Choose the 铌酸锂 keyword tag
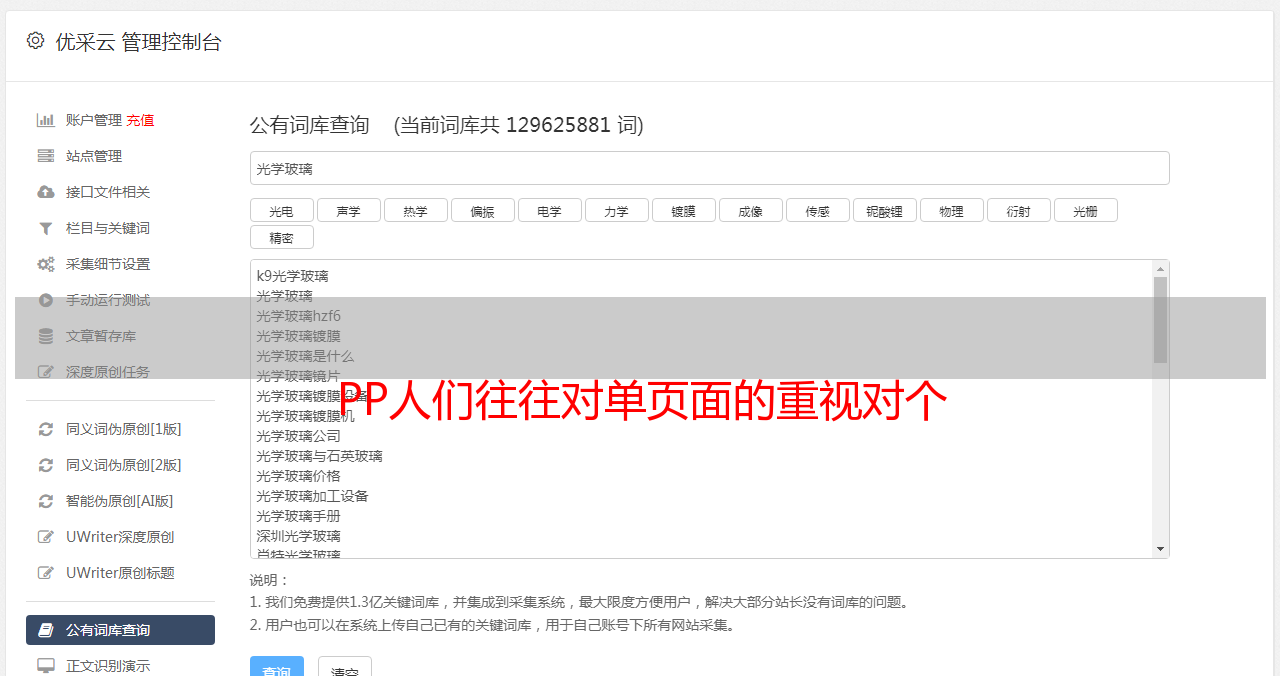 (885, 210)
